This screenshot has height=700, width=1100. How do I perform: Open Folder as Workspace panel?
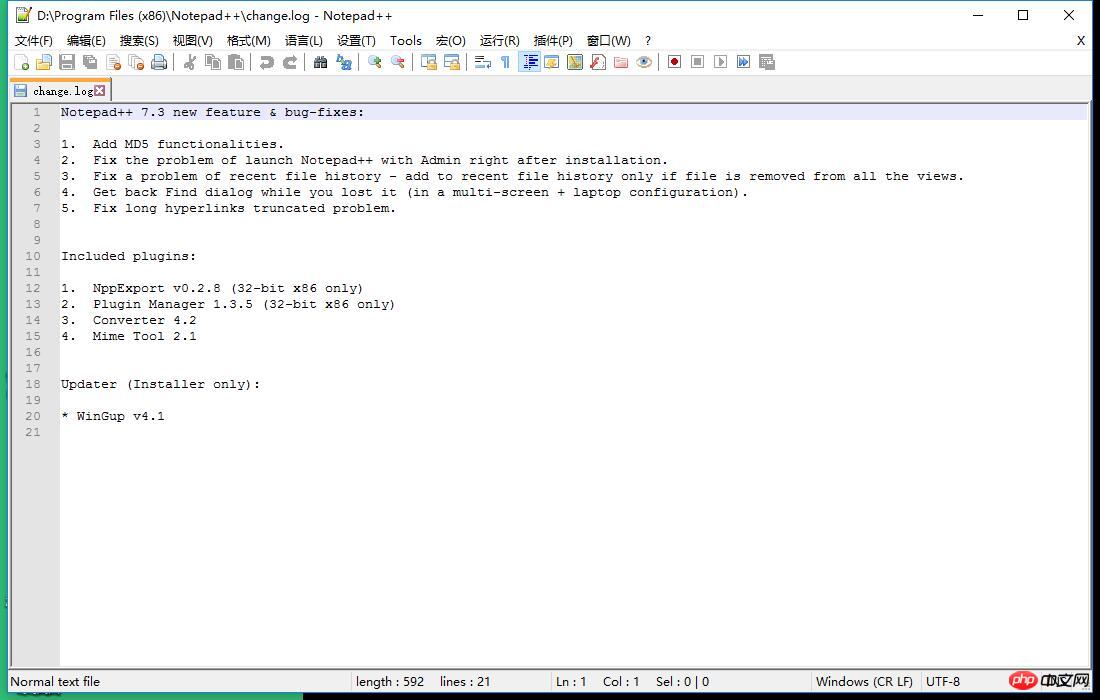click(x=621, y=62)
